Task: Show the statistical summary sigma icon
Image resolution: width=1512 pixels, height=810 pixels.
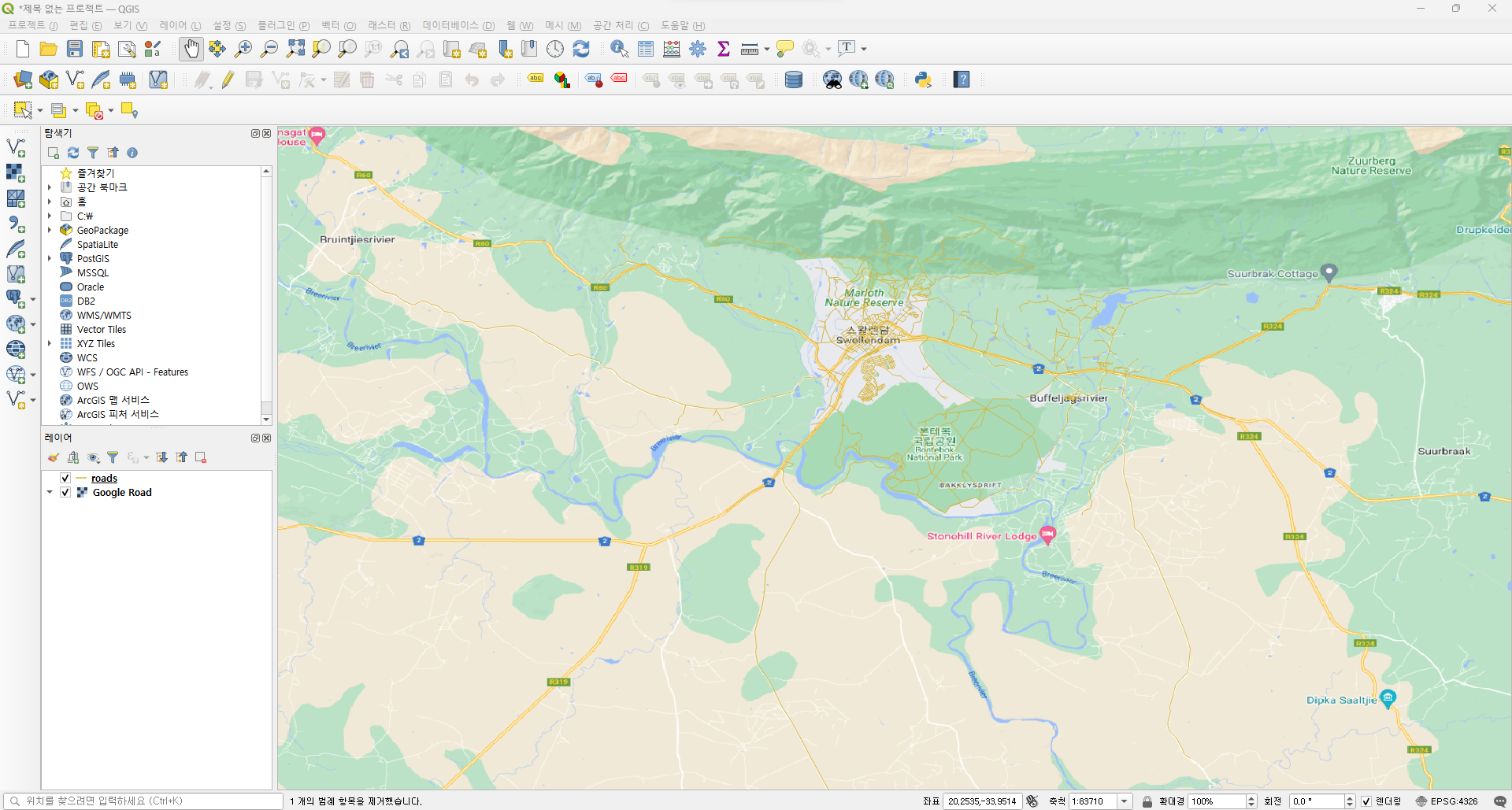Action: pyautogui.click(x=724, y=49)
